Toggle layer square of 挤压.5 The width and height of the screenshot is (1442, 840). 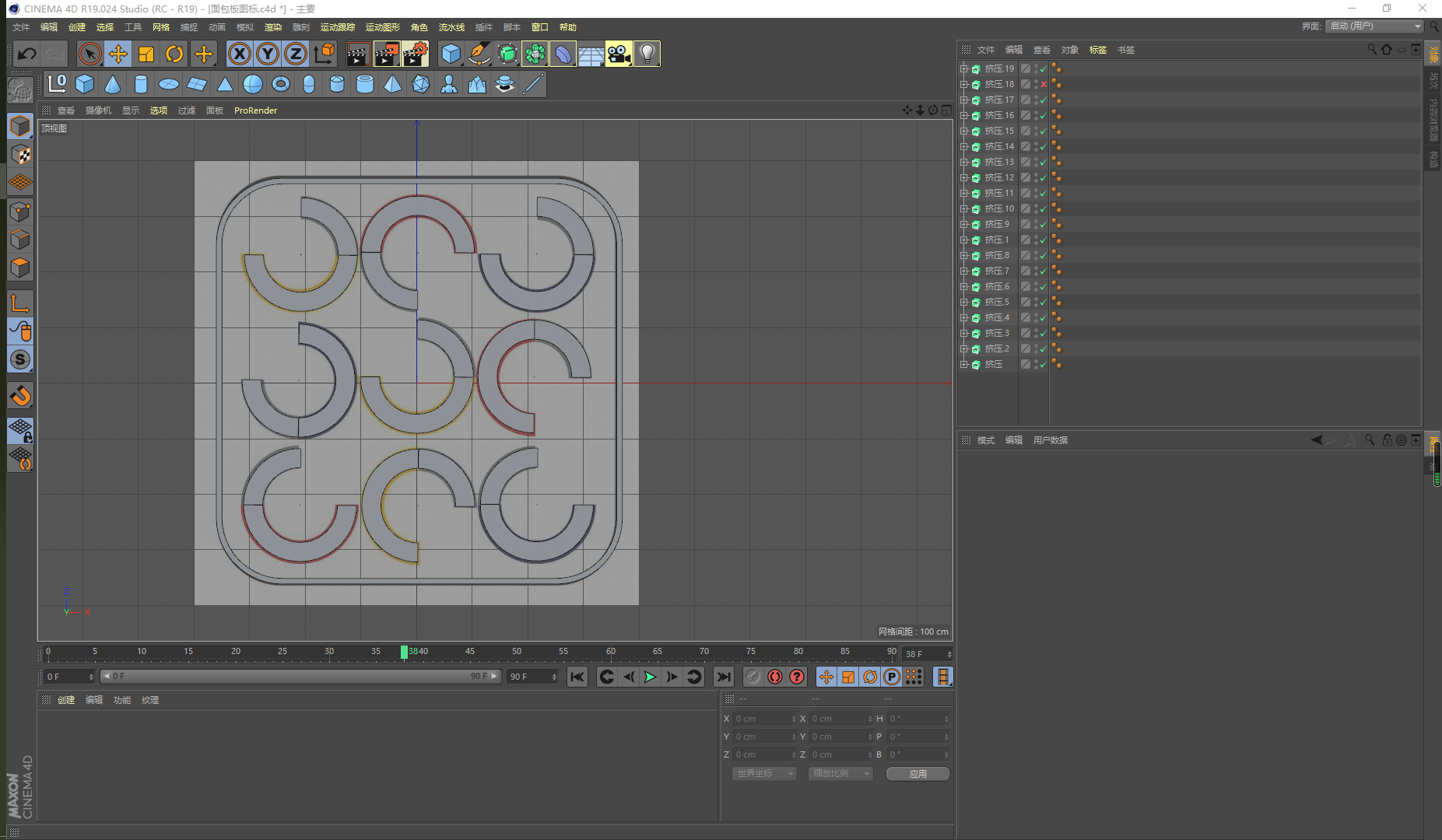[1026, 302]
